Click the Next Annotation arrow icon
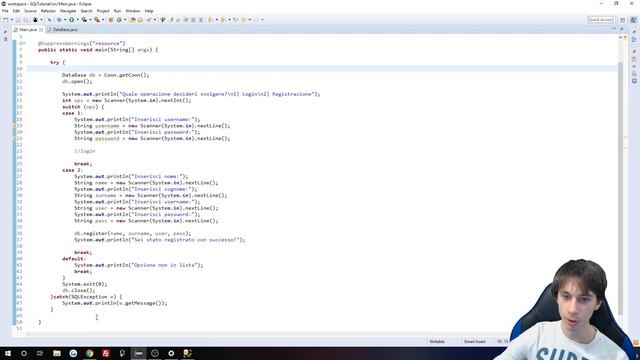 pos(210,20)
